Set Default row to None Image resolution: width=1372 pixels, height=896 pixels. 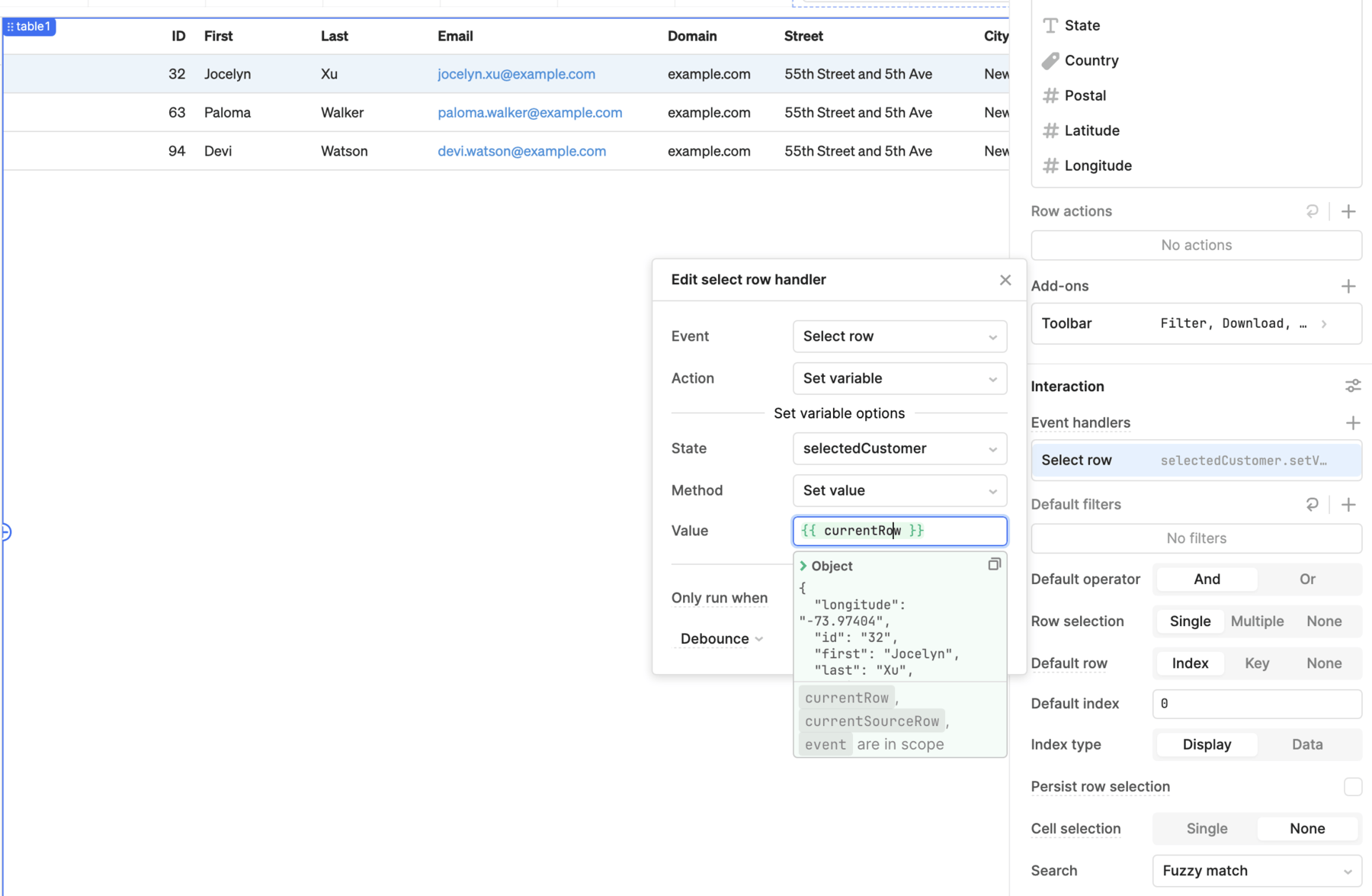[x=1324, y=663]
